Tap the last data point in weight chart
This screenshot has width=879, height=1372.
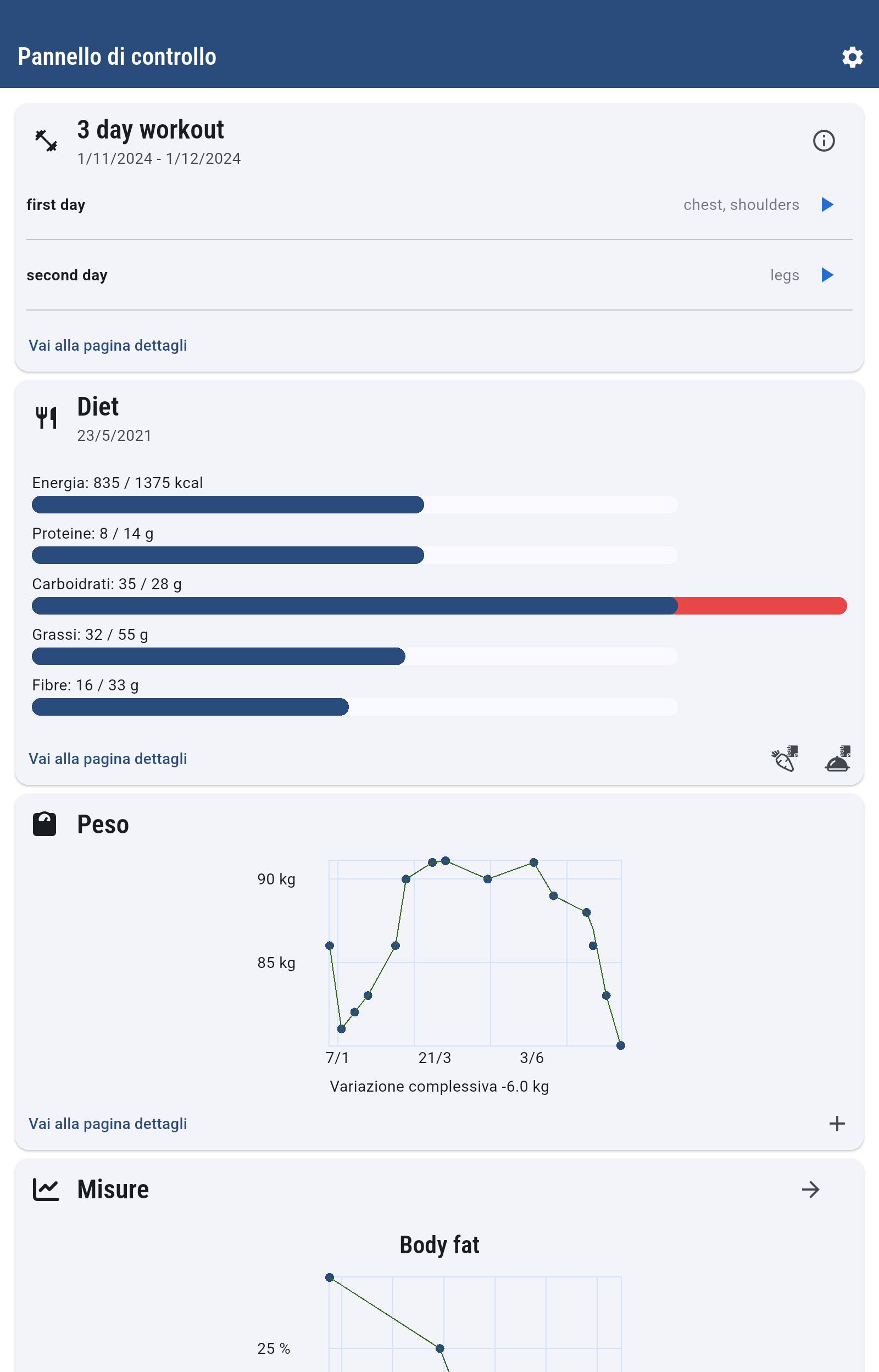tap(620, 1045)
